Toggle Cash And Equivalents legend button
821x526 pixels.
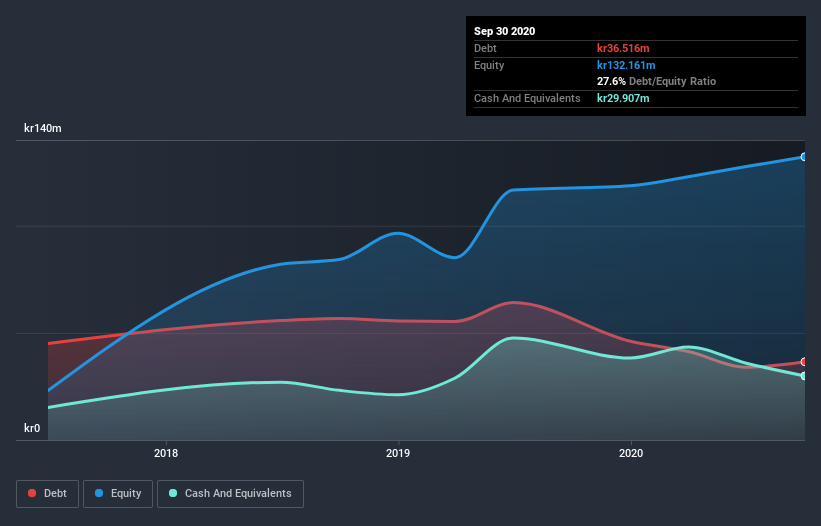pos(230,494)
